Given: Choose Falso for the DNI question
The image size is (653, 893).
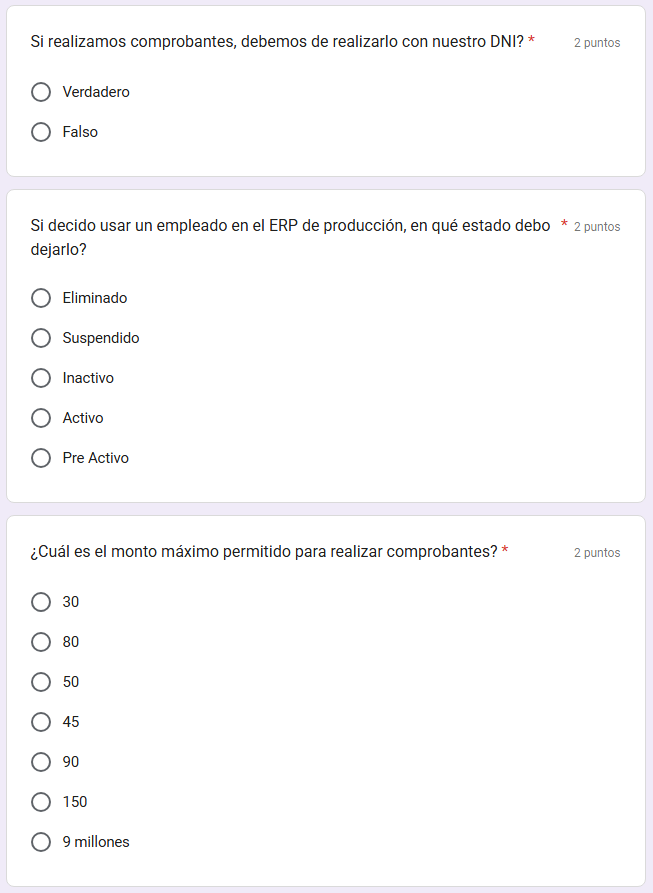Looking at the screenshot, I should coord(41,132).
